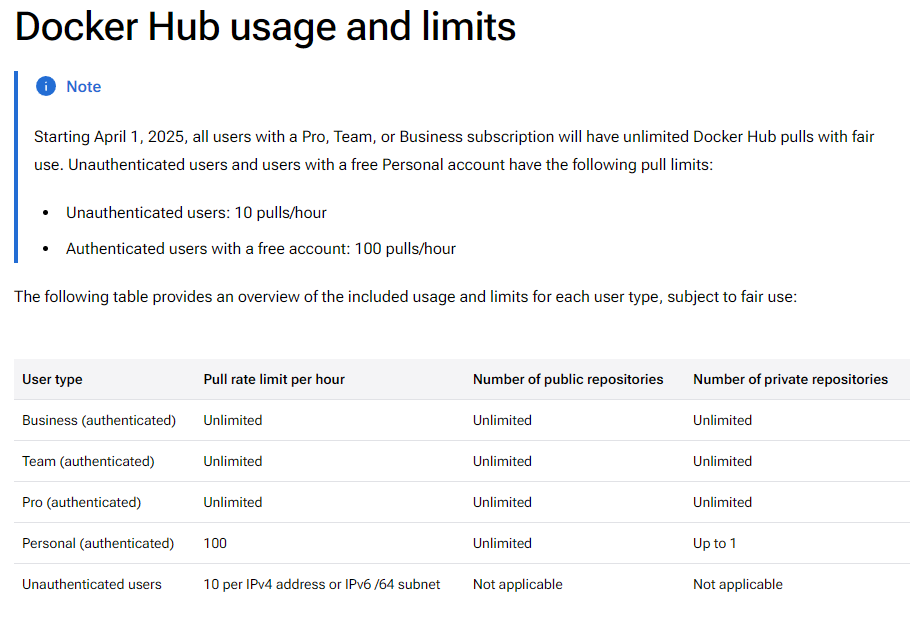Image resolution: width=915 pixels, height=618 pixels.
Task: Click "Not applicable" under Number of private repositories
Action: (x=738, y=584)
